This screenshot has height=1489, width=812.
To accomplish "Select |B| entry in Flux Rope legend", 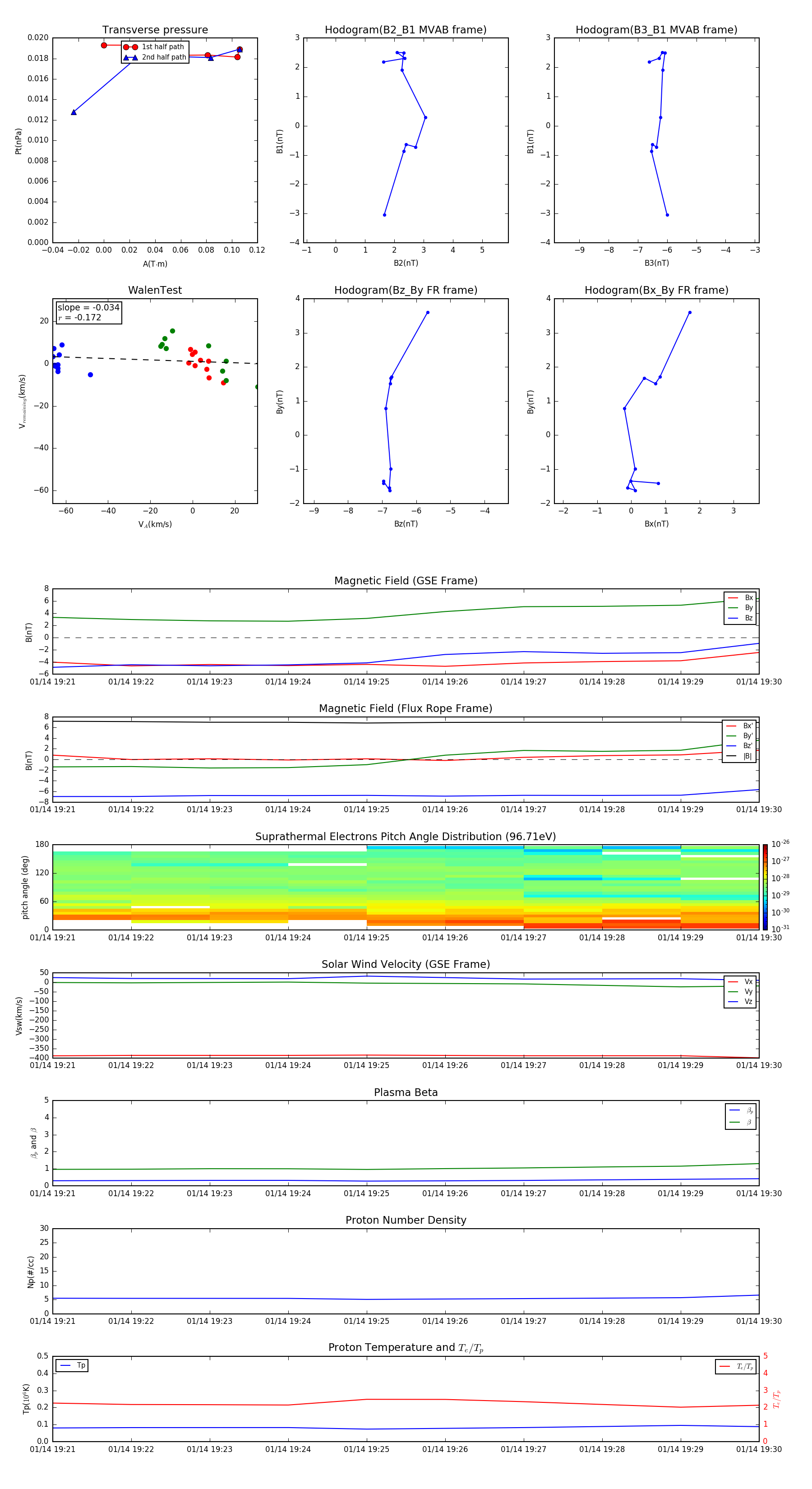I will click(x=740, y=756).
